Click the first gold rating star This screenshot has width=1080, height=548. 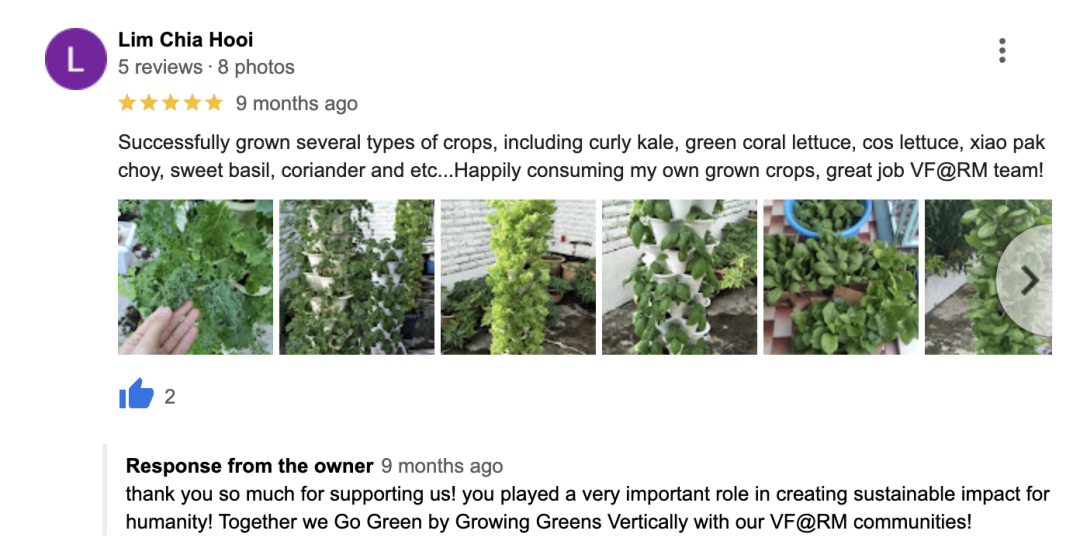[127, 103]
